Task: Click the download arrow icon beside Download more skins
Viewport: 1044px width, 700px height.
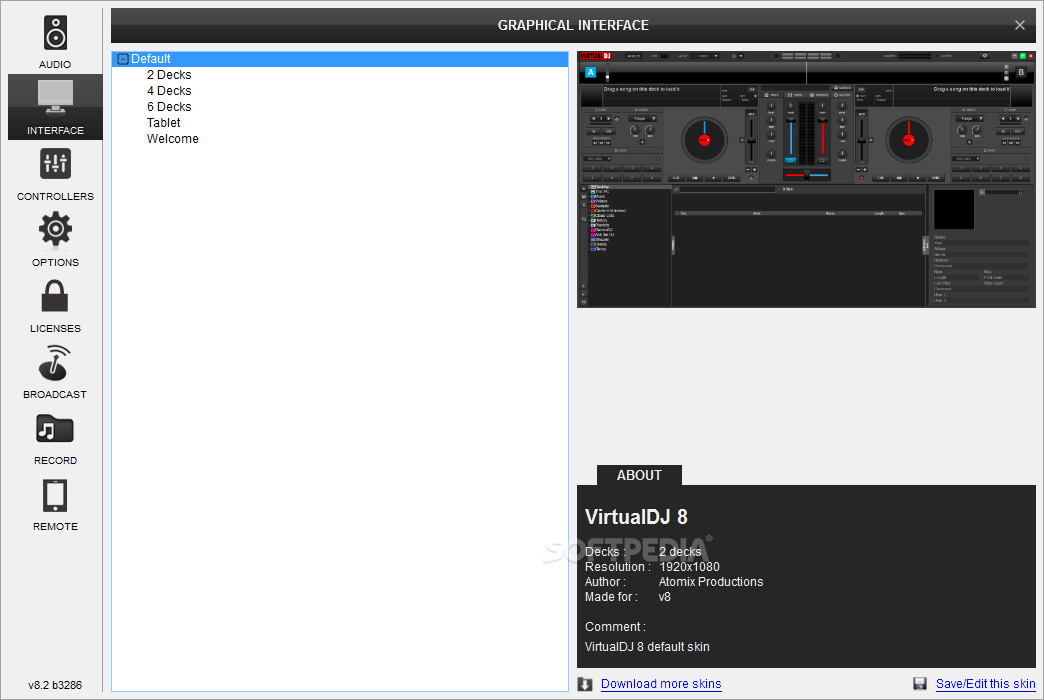Action: (585, 684)
